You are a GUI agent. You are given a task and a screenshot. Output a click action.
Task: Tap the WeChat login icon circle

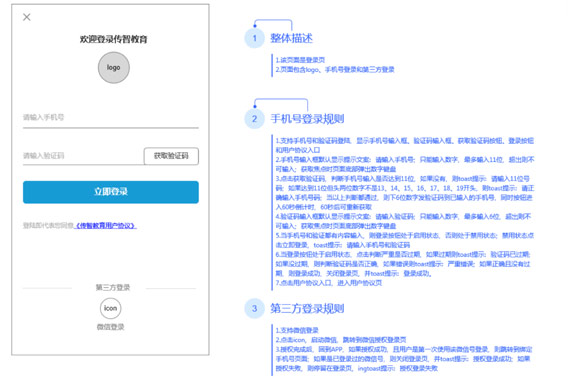pyautogui.click(x=110, y=308)
